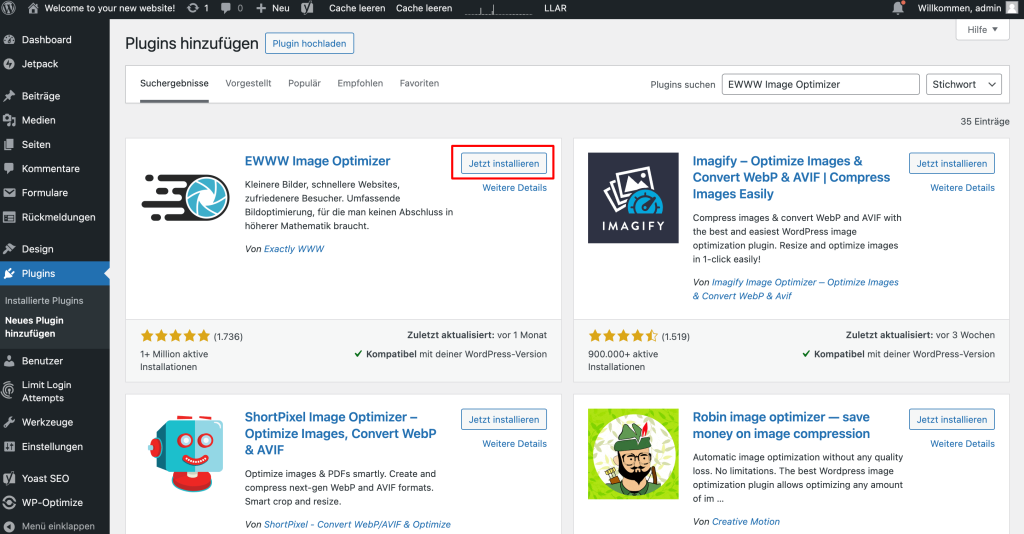Open the updates circular arrows icon
The width and height of the screenshot is (1024, 534).
(x=193, y=8)
